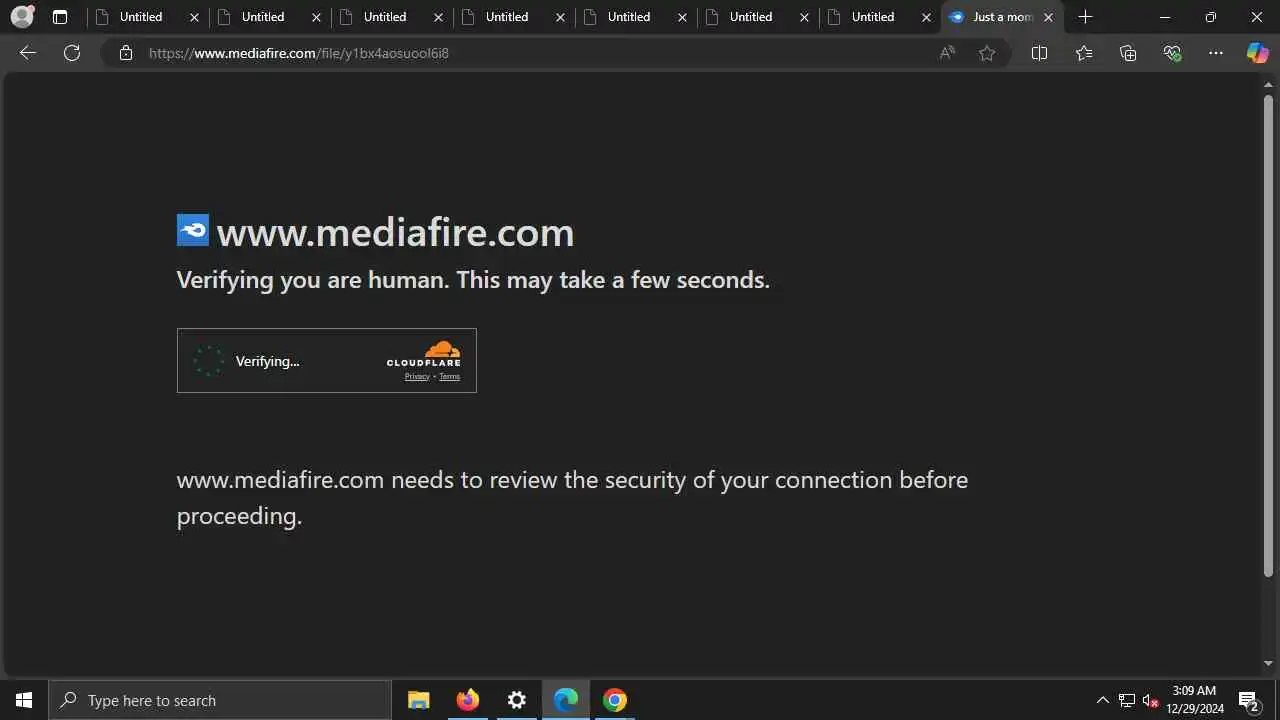Switch to the fifth Untitled tab
The height and width of the screenshot is (720, 1280).
tap(636, 17)
